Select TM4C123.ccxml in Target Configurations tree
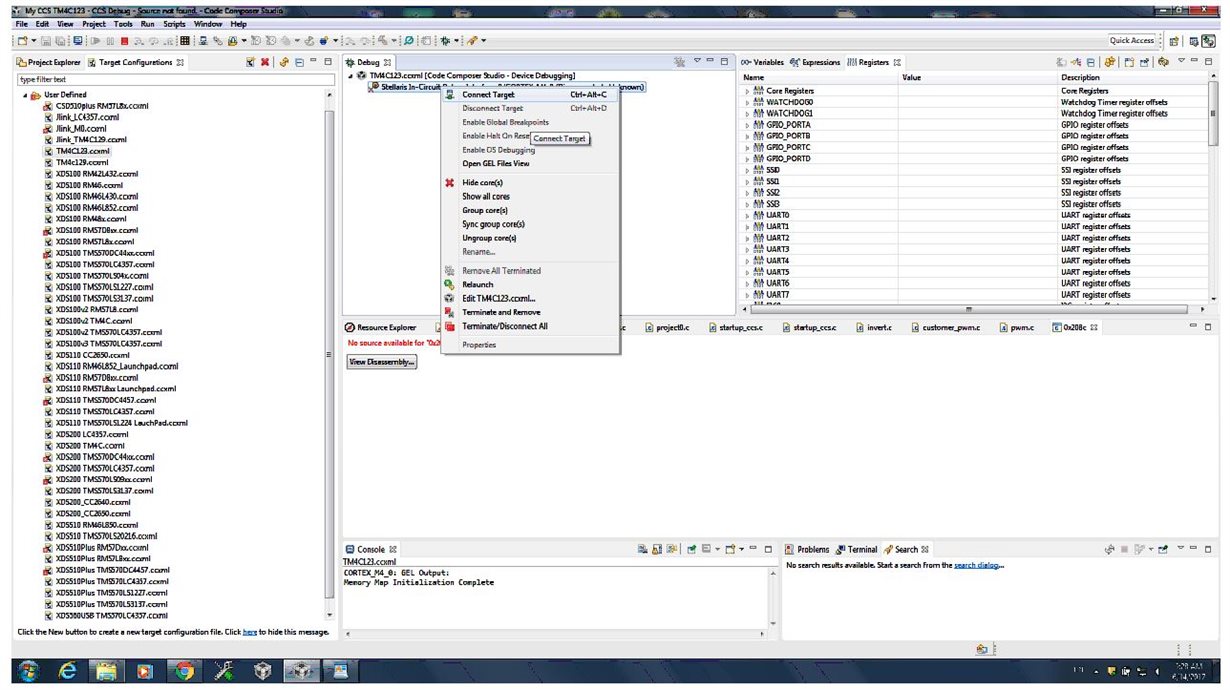 coord(82,151)
